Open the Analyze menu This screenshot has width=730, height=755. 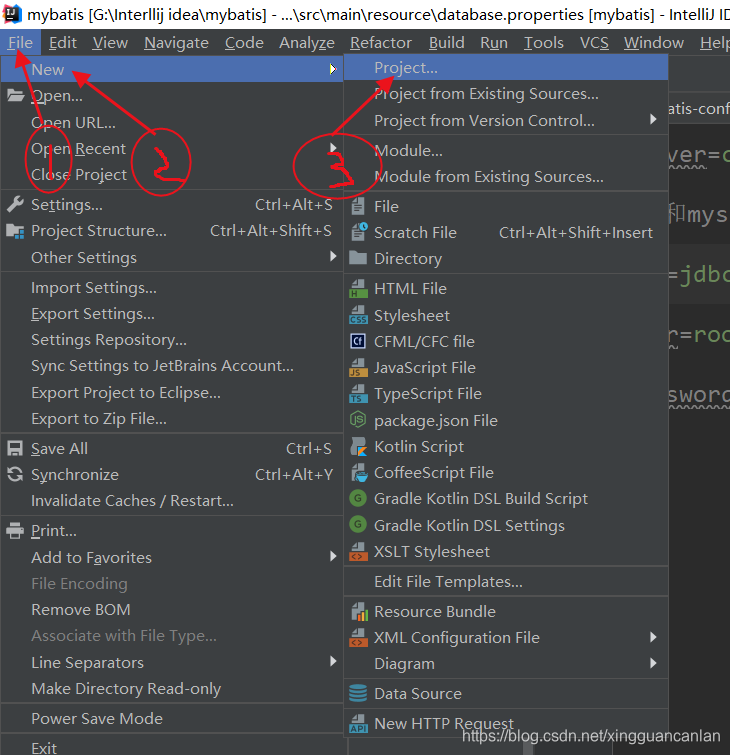[307, 43]
